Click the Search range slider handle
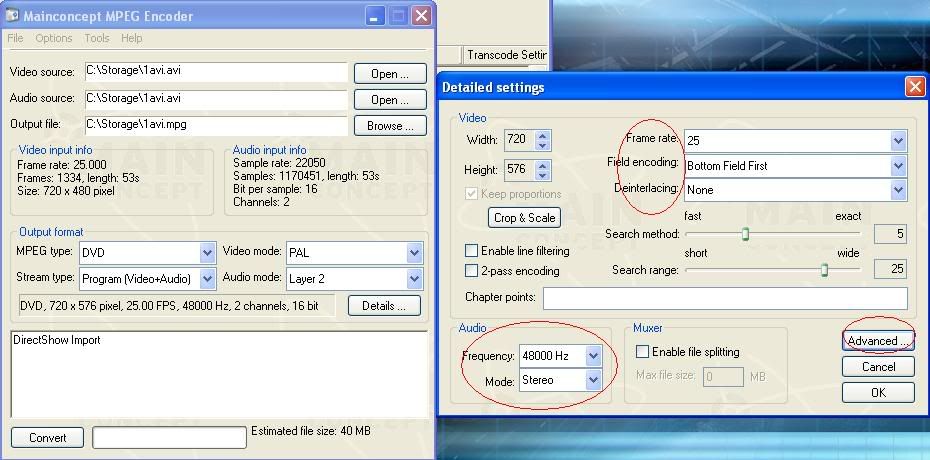 [x=824, y=270]
